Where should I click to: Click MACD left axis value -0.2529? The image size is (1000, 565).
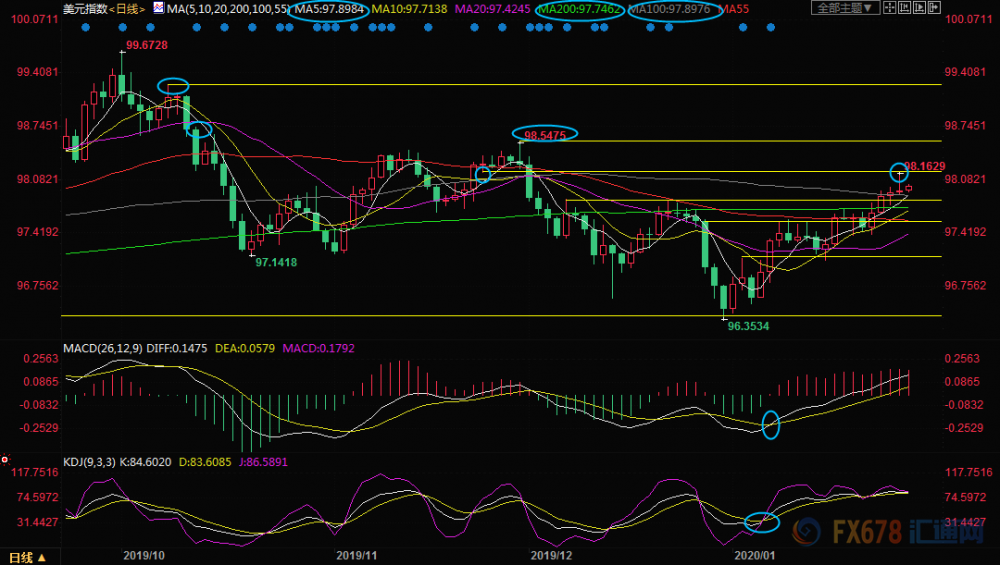coord(39,428)
